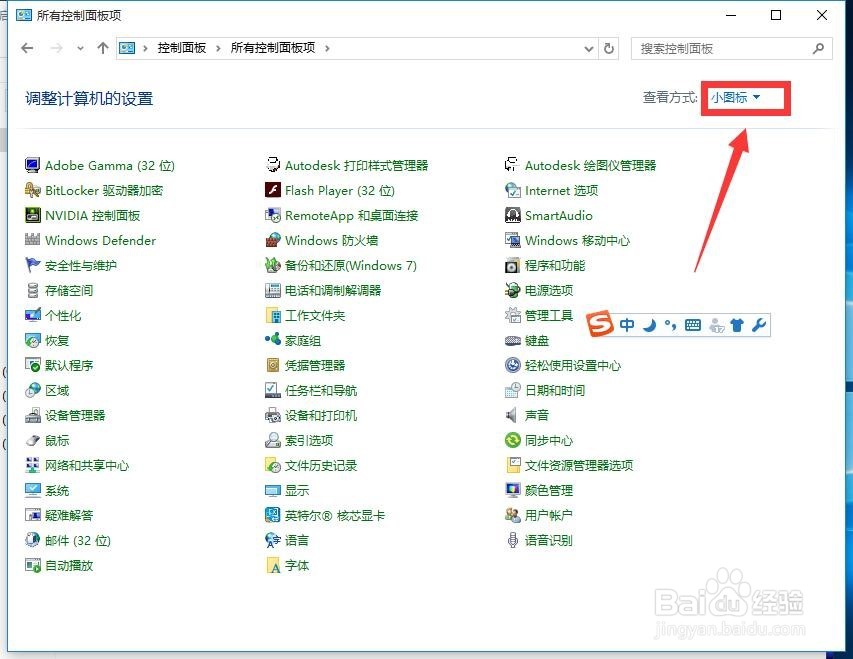Click the search magnifier icon

pyautogui.click(x=818, y=48)
